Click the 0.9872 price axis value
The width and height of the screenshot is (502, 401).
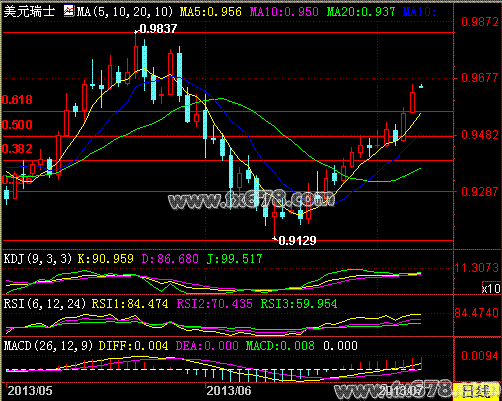480,22
